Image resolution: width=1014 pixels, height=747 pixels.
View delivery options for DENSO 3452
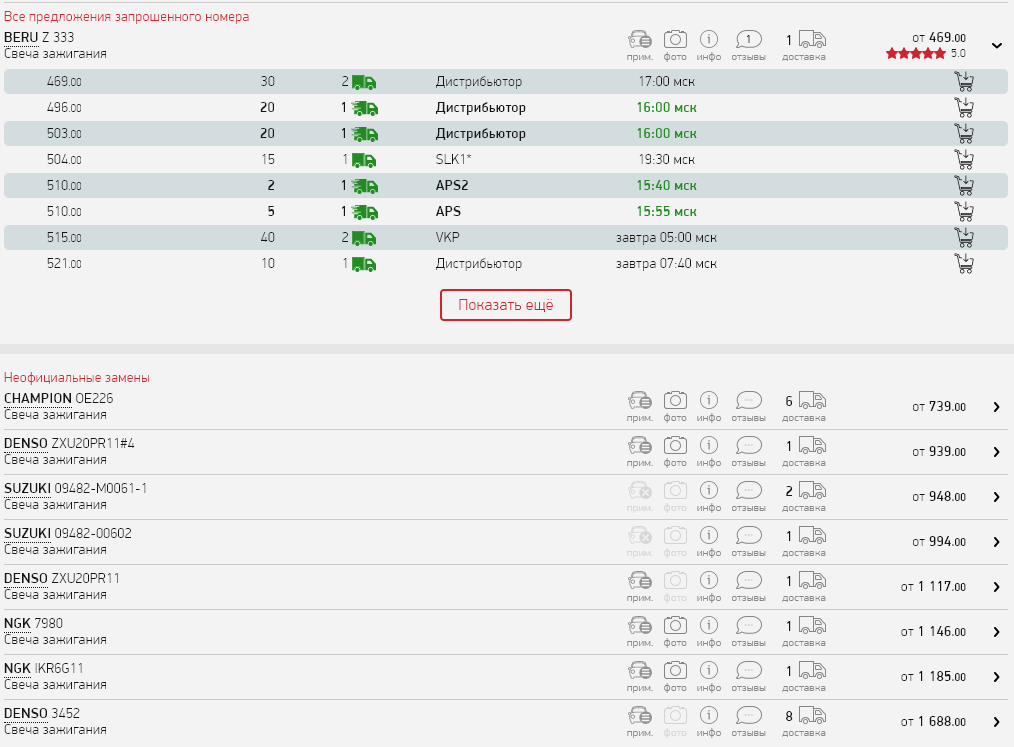tap(804, 722)
